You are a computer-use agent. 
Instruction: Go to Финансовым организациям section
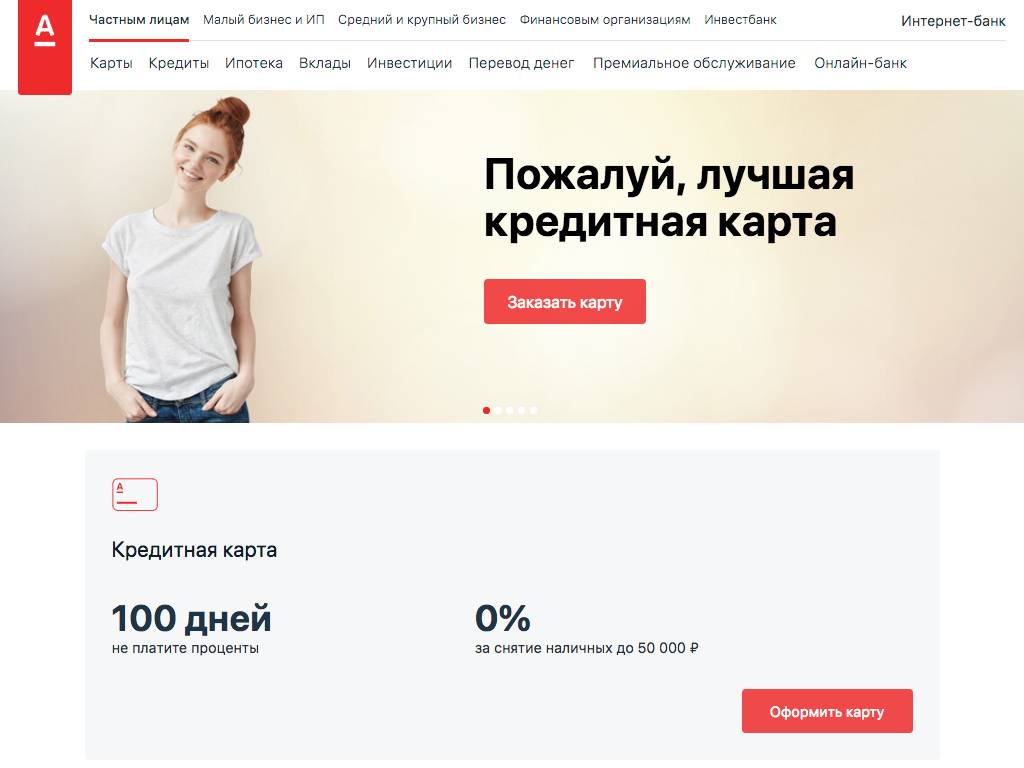click(x=605, y=20)
